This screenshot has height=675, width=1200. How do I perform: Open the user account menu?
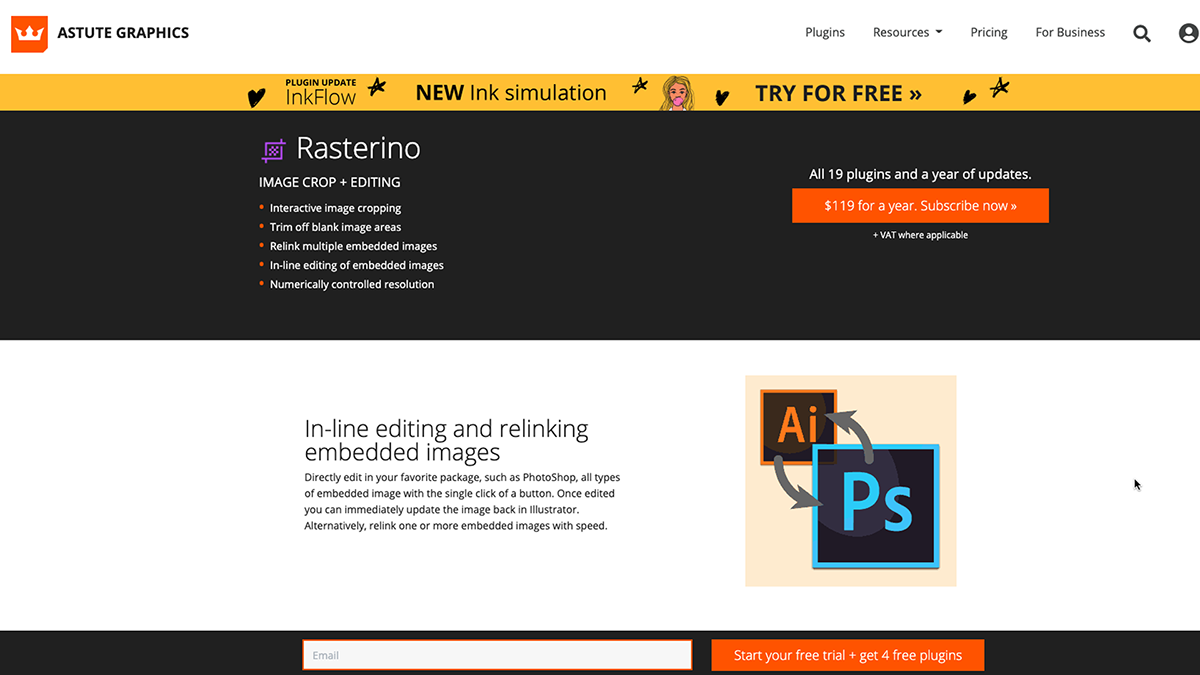(x=1187, y=33)
